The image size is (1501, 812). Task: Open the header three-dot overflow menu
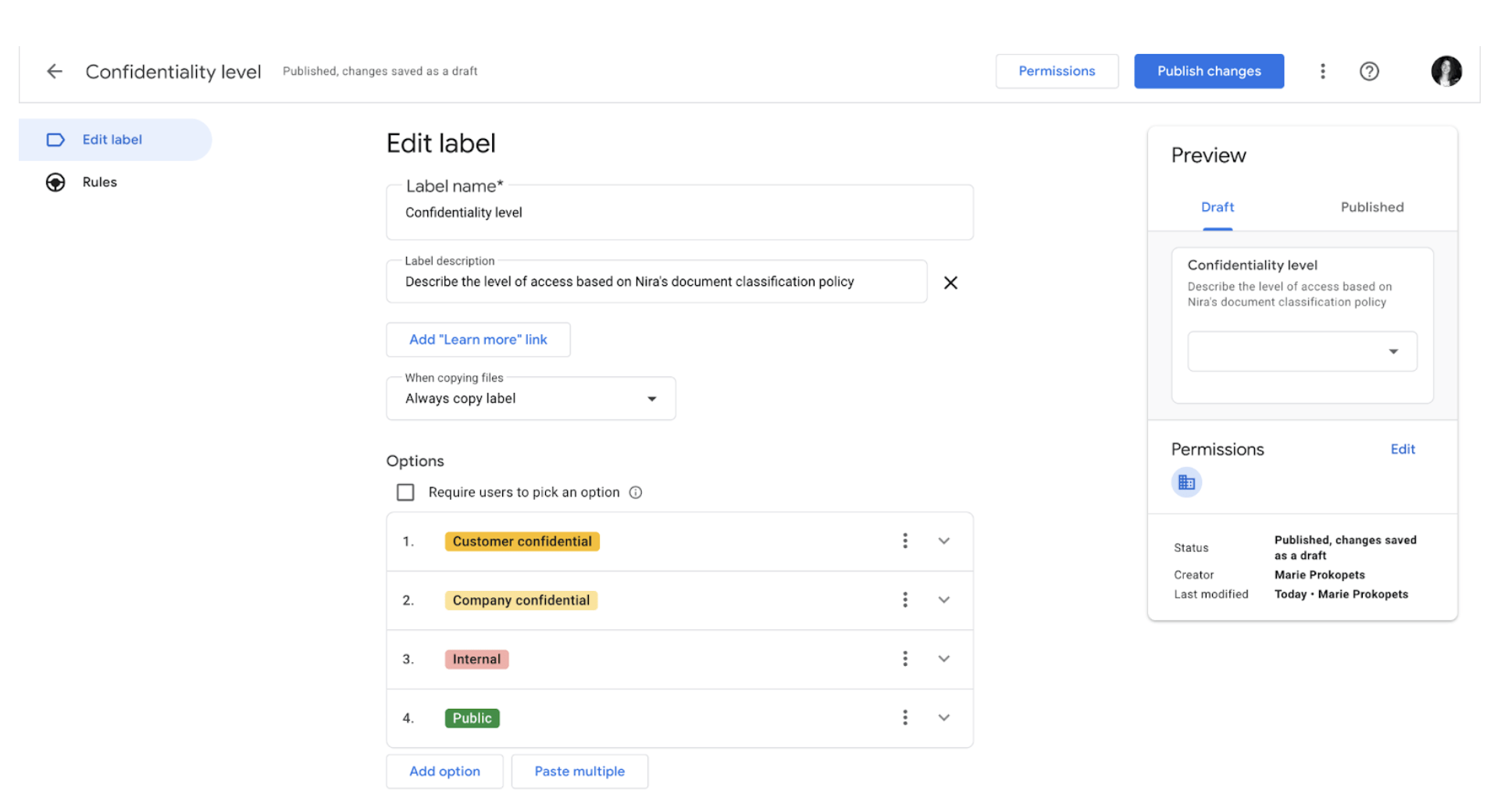point(1322,71)
